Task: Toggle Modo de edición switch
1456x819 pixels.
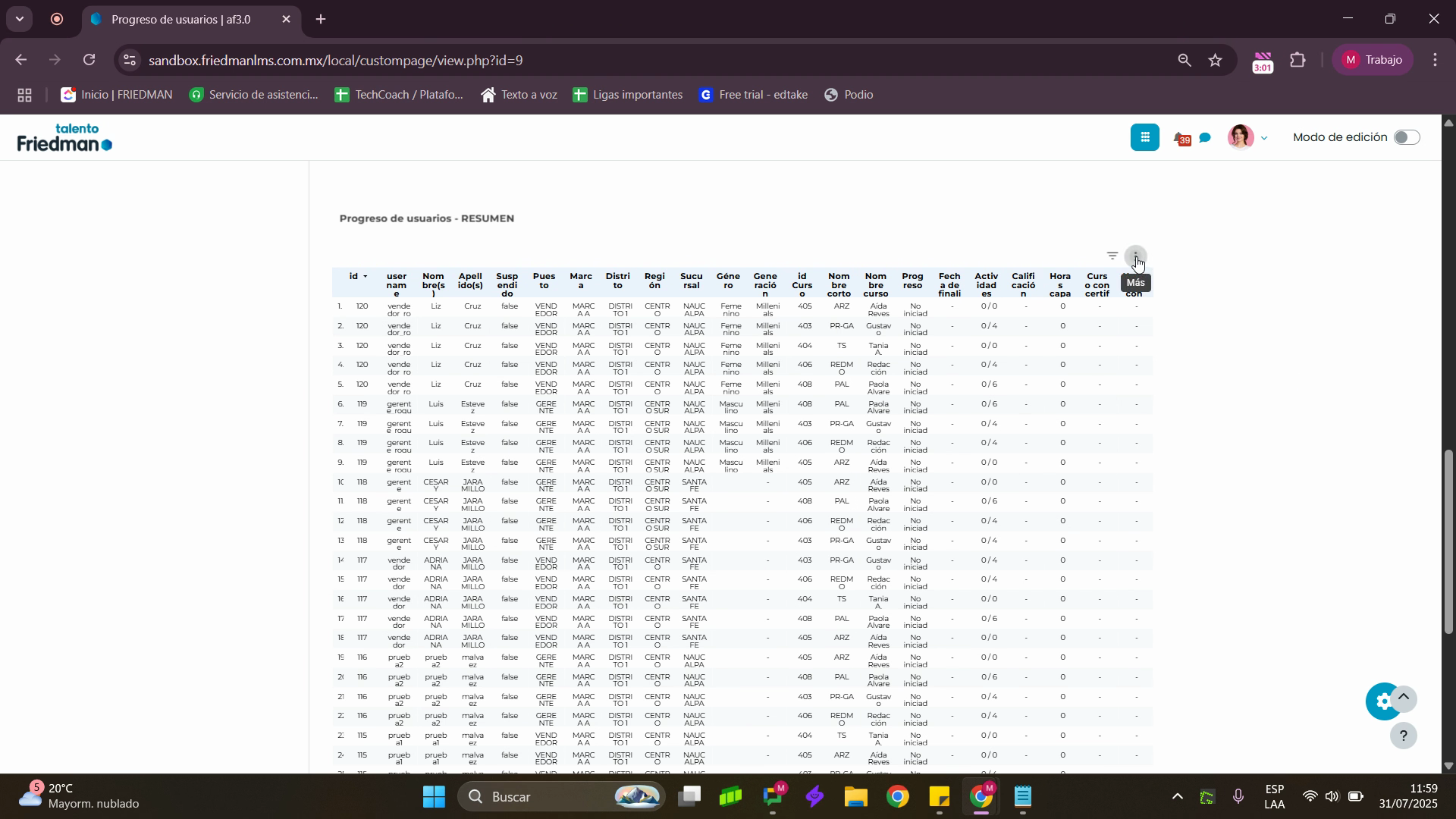Action: point(1406,137)
